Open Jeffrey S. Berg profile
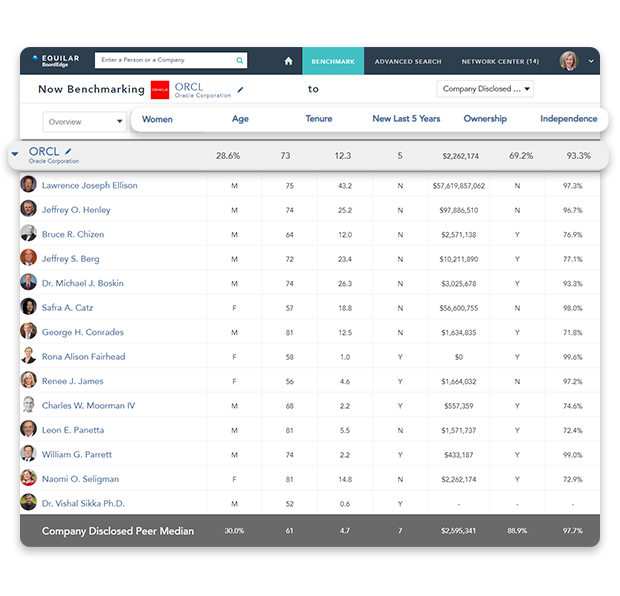The height and width of the screenshot is (596, 620). pyautogui.click(x=70, y=259)
